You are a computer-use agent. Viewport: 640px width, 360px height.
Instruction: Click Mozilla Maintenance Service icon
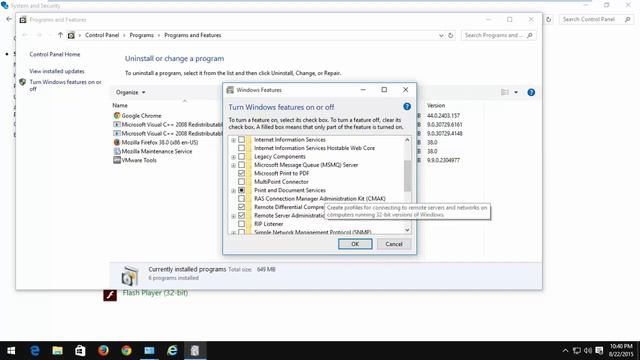point(117,151)
